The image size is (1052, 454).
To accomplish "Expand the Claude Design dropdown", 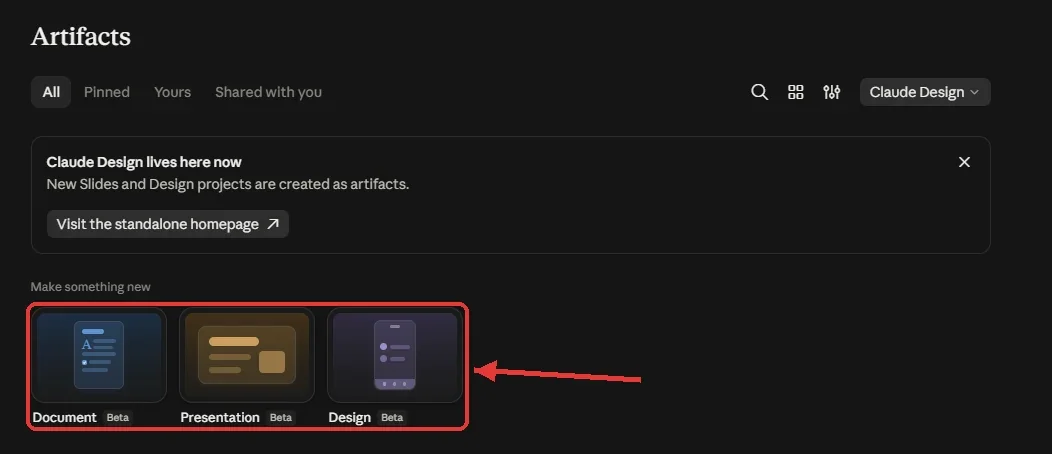I will tap(925, 93).
